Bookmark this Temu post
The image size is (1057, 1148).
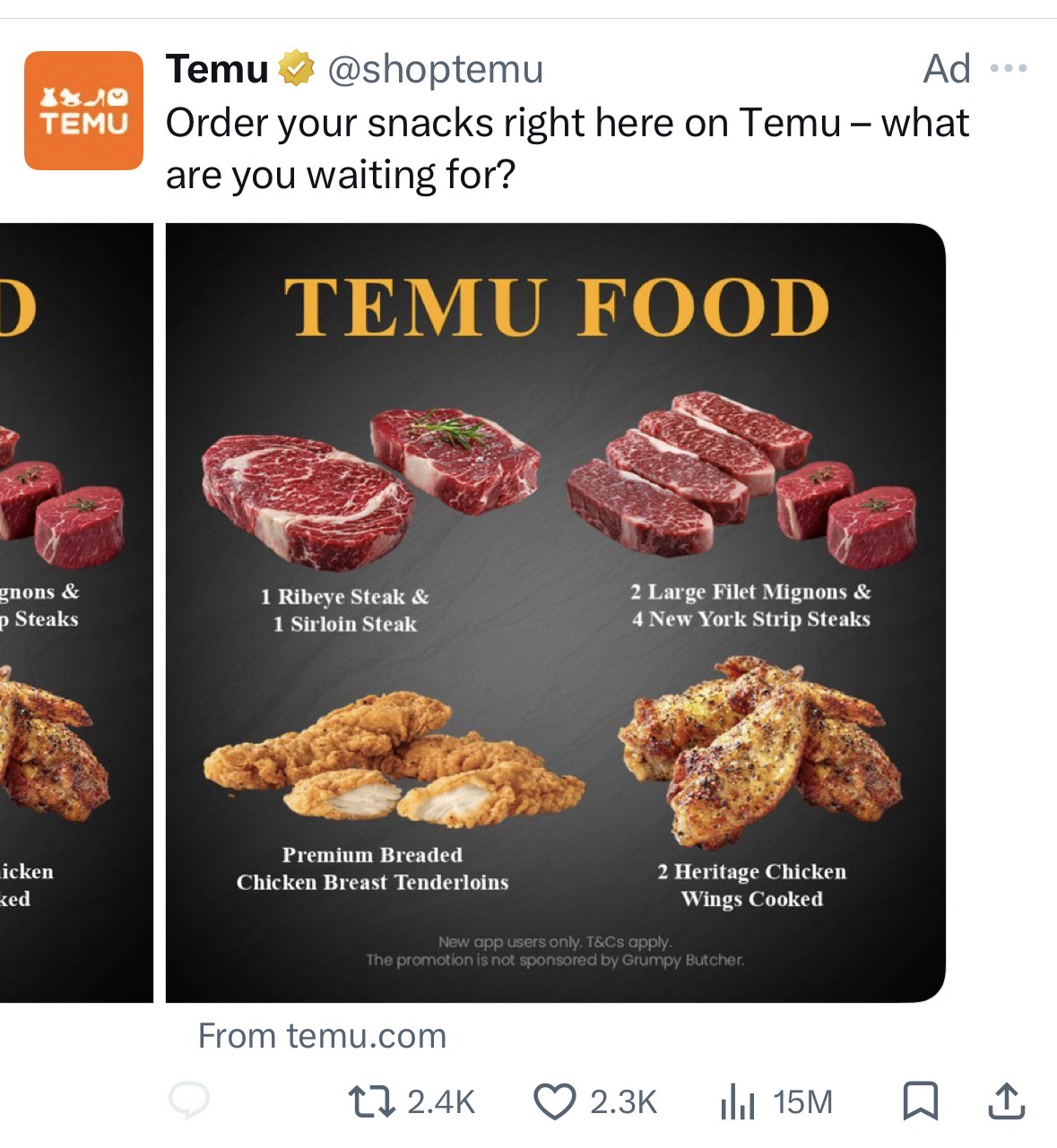[x=920, y=1101]
